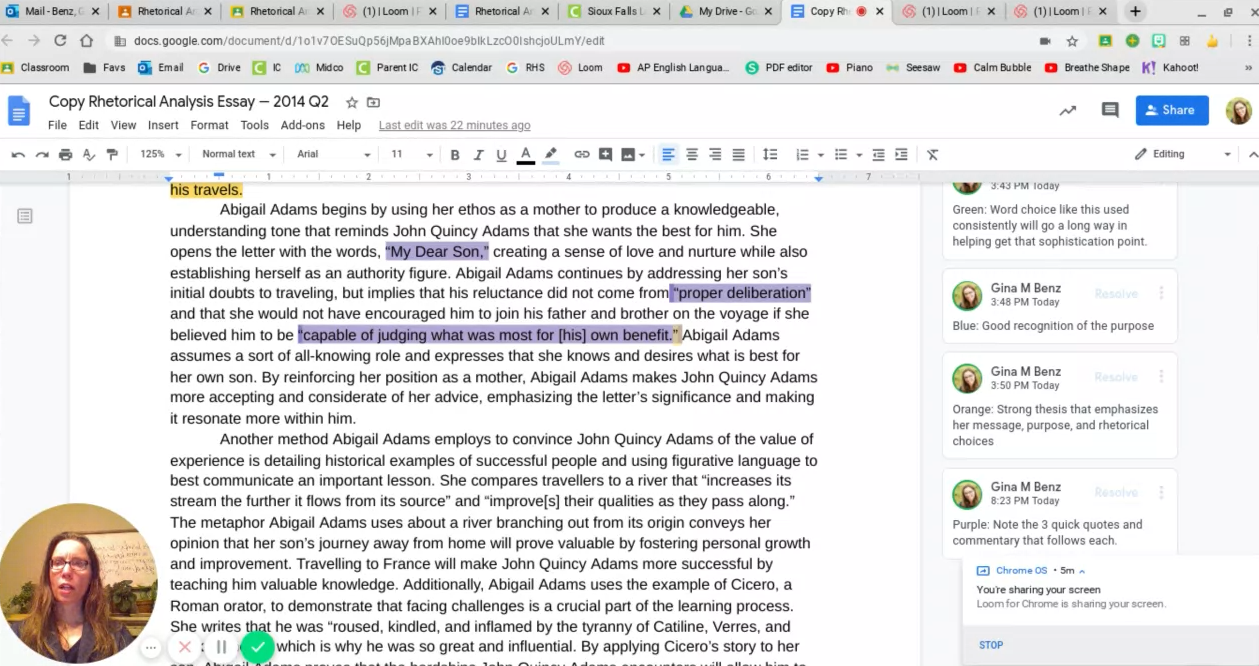Set right text alignment

(715, 155)
